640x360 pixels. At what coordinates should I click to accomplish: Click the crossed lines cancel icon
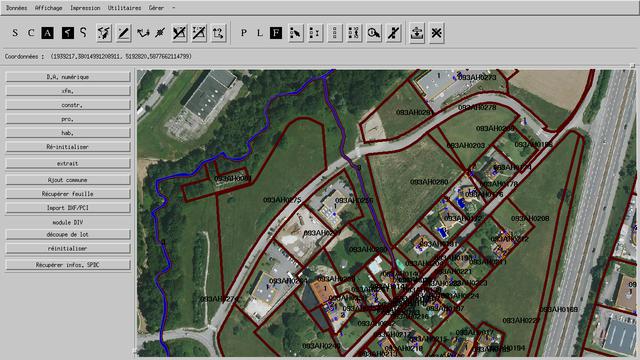(x=436, y=33)
